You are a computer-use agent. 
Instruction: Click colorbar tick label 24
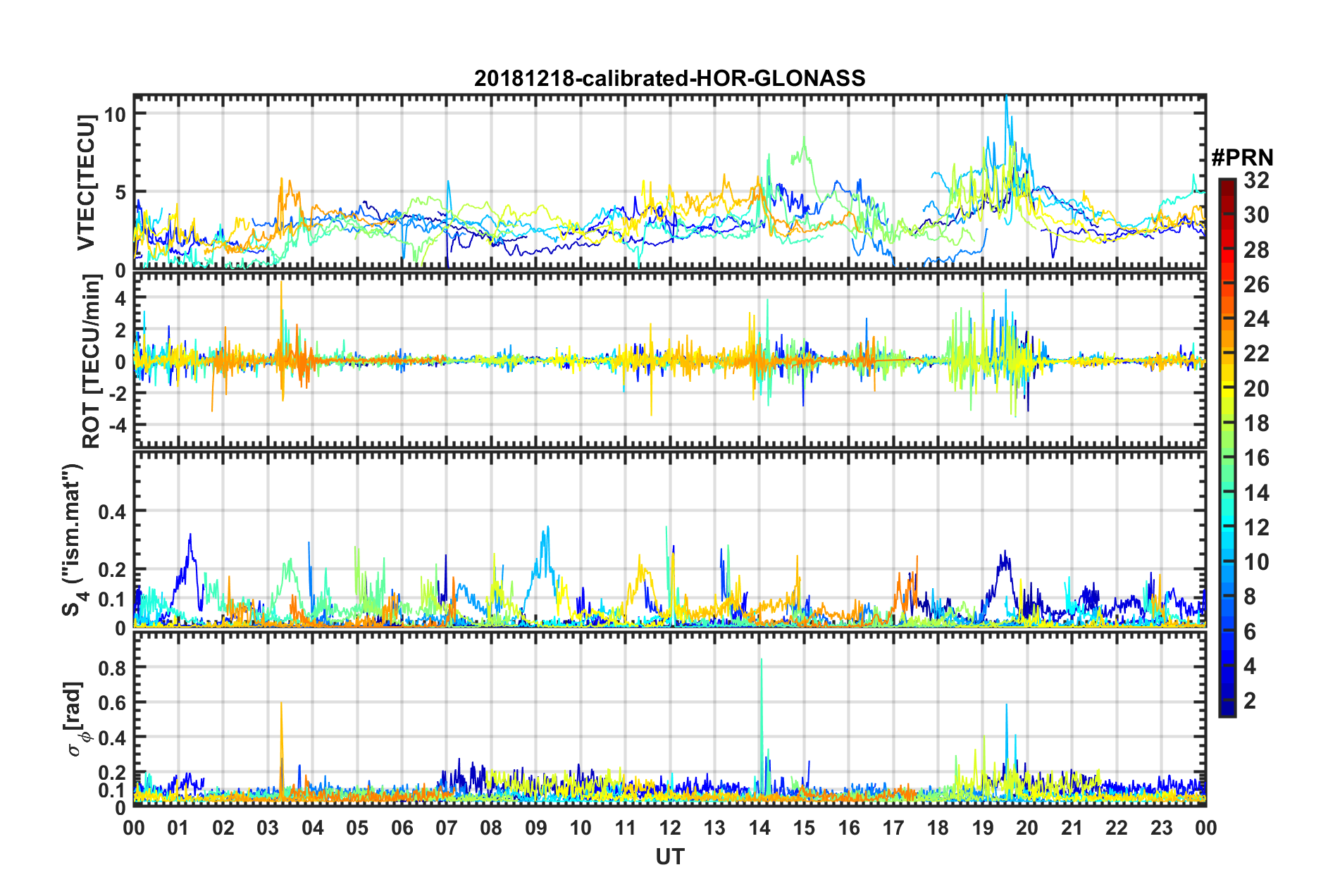click(x=1256, y=319)
